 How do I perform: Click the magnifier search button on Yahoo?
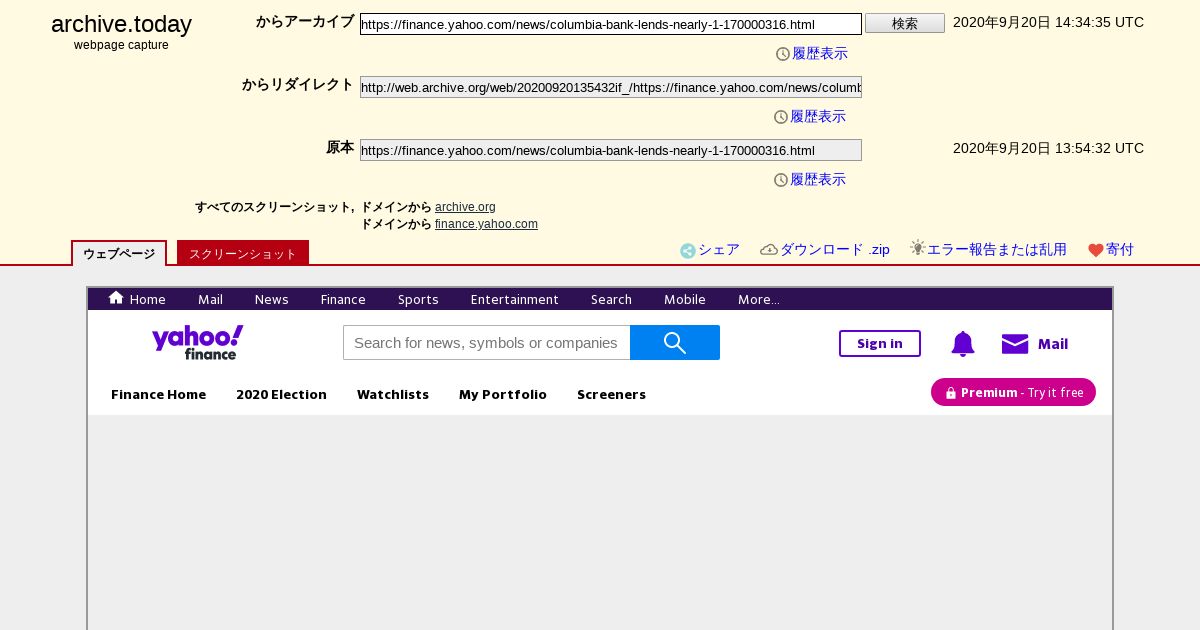(675, 343)
